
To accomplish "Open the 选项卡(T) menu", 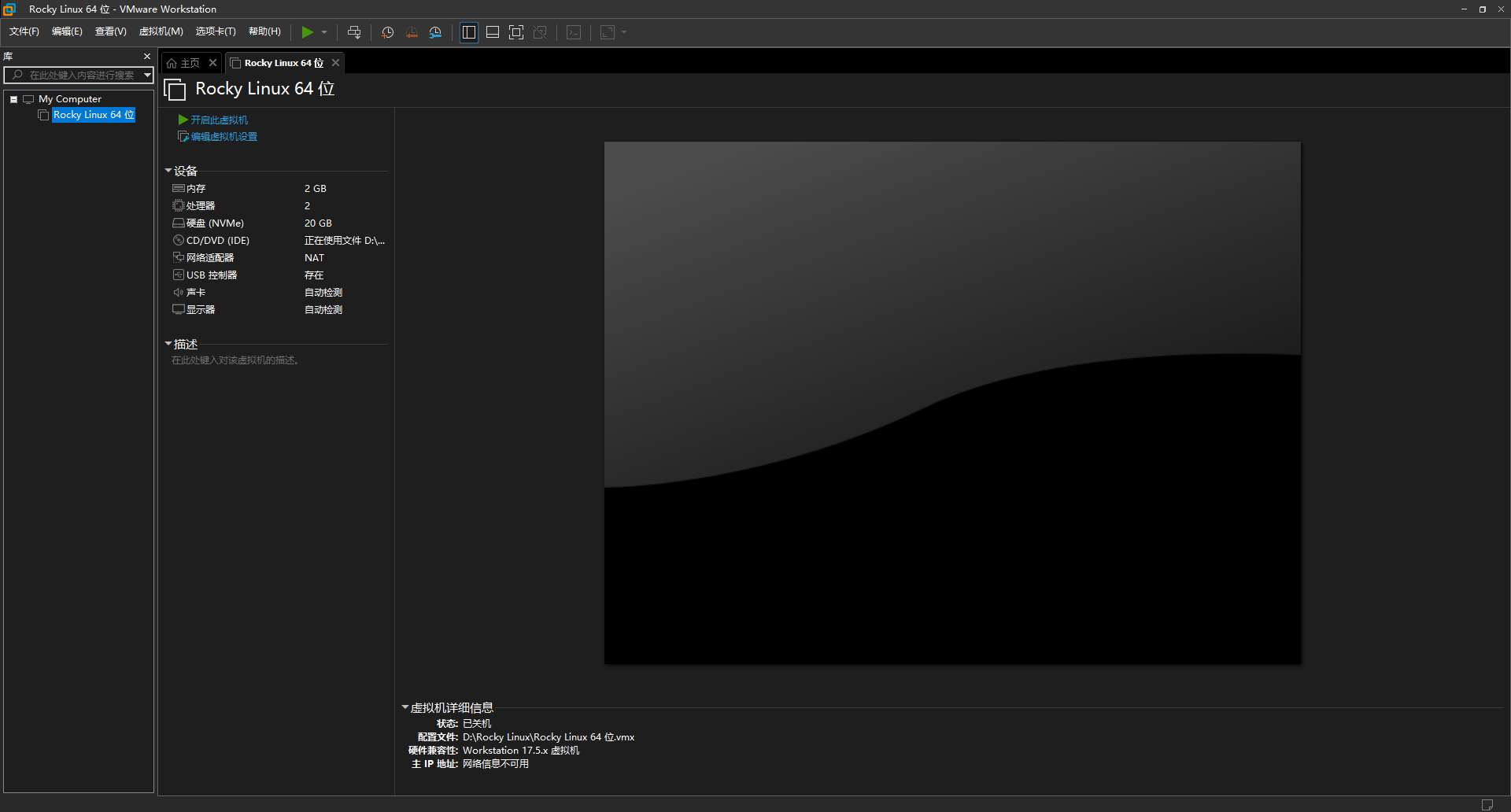I will 216,31.
